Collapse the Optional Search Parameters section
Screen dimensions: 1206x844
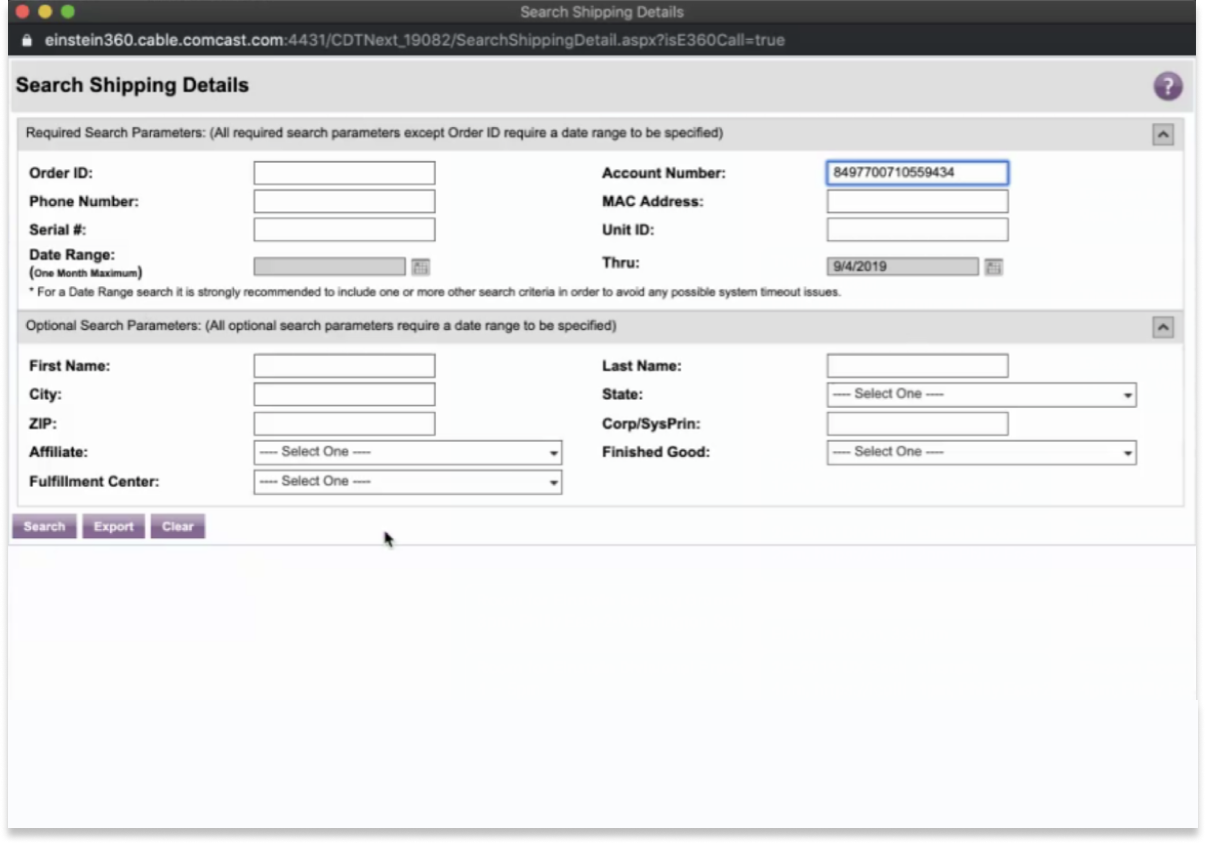1162,327
